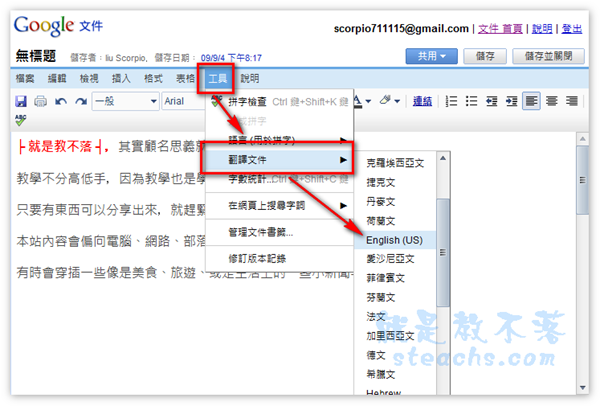
Task: Click the Print icon in toolbar
Action: [x=41, y=101]
